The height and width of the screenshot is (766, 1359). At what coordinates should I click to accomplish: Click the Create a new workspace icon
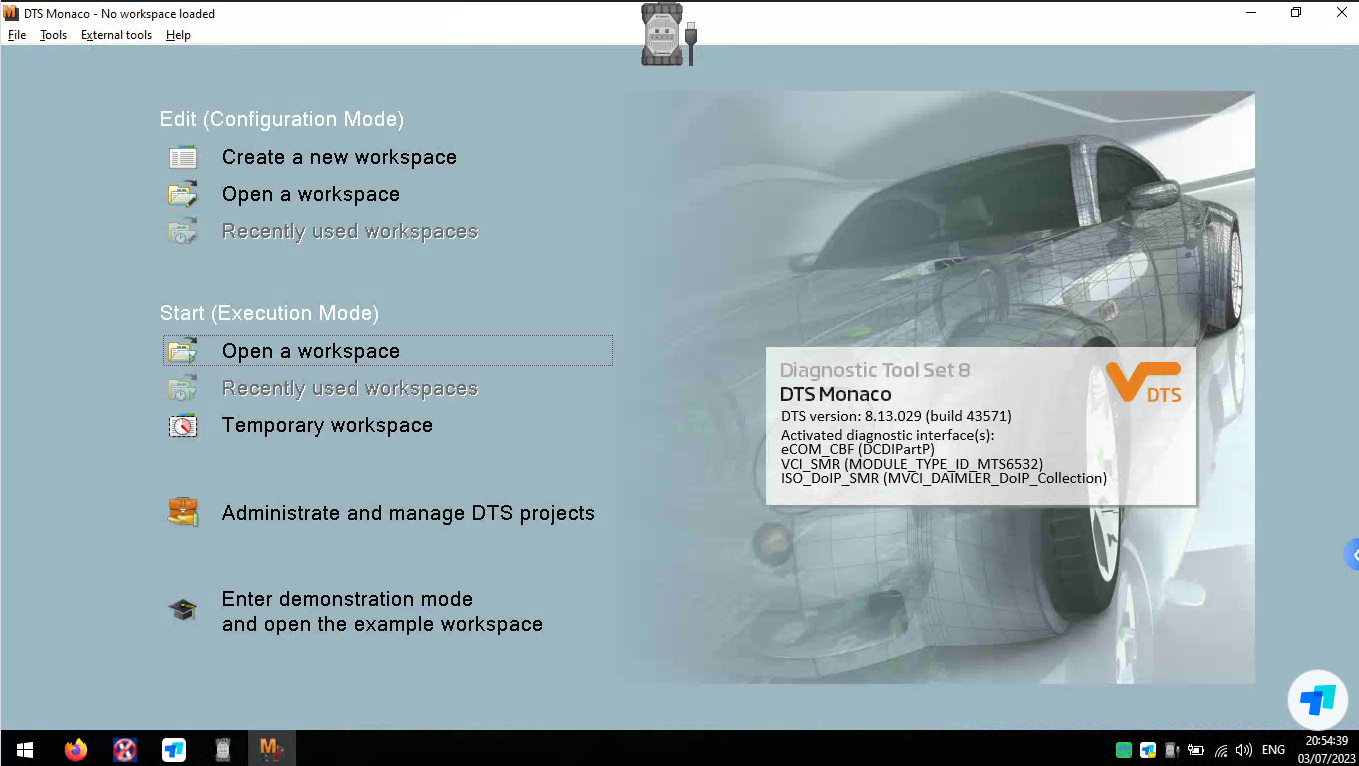click(183, 157)
